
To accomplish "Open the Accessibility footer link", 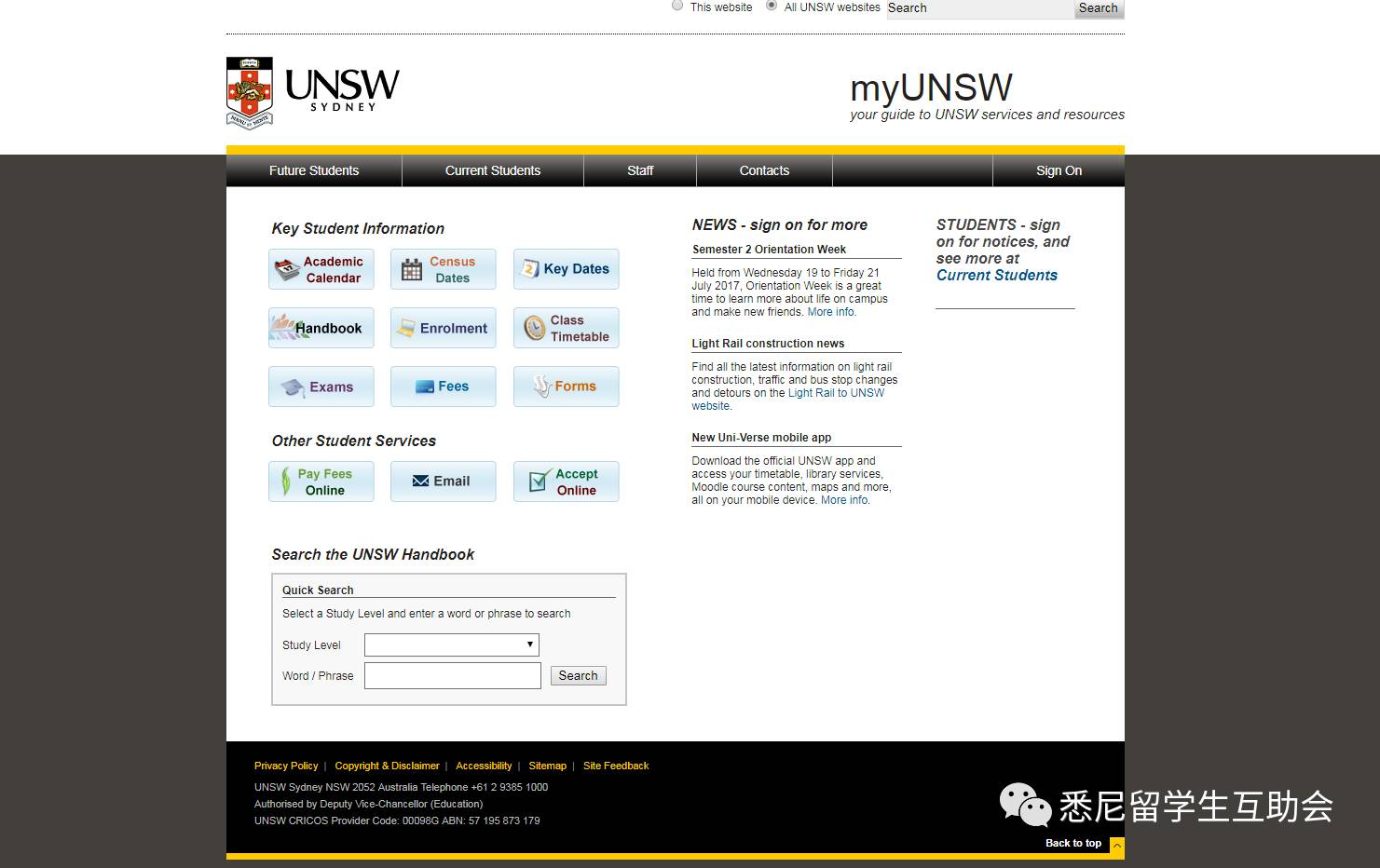I will click(484, 766).
